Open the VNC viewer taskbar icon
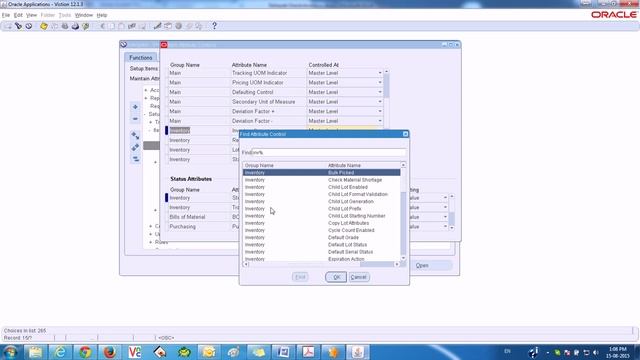640x360 pixels. coord(135,352)
